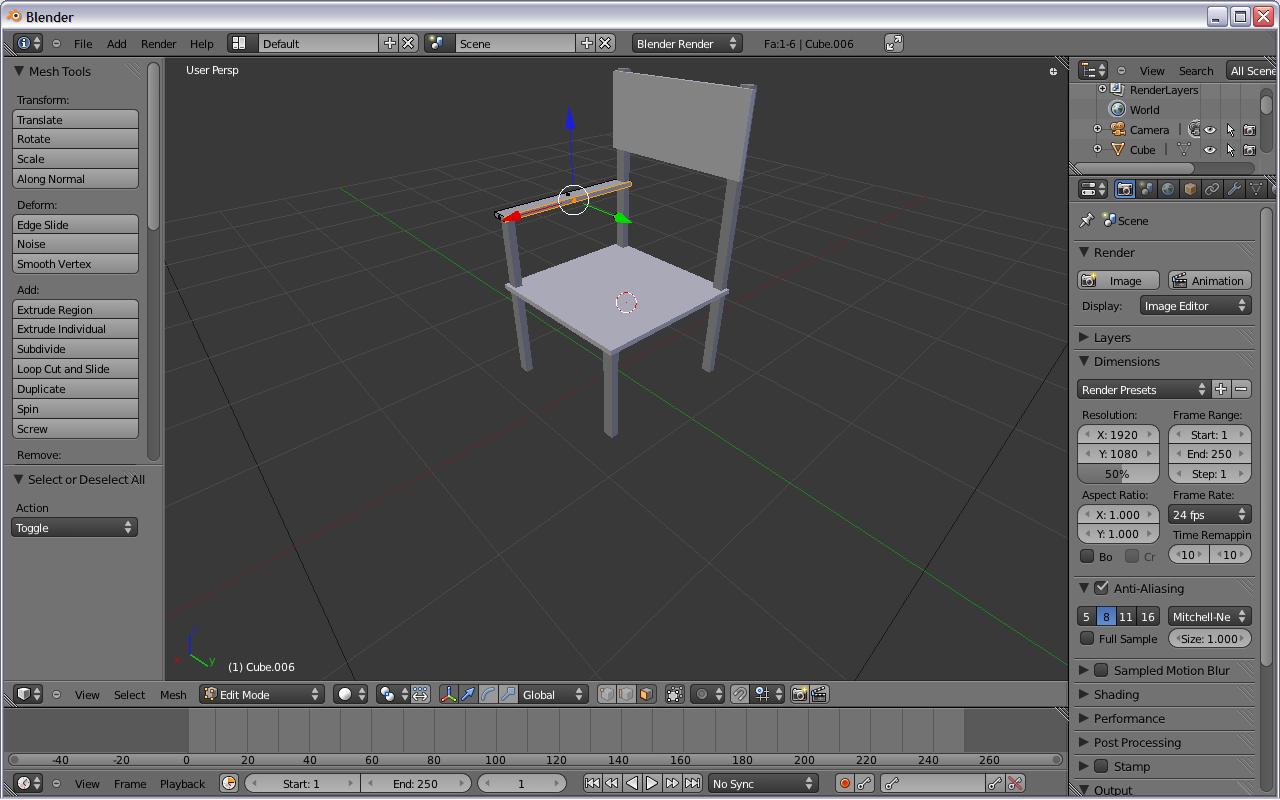Toggle limit selection to visible icon

point(675,694)
